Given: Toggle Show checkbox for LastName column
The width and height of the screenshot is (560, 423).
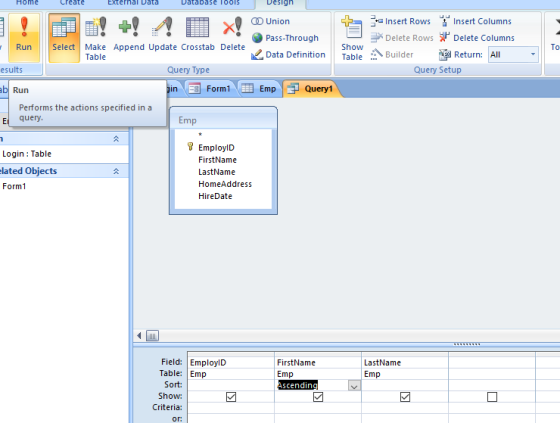Looking at the screenshot, I should tap(405, 397).
